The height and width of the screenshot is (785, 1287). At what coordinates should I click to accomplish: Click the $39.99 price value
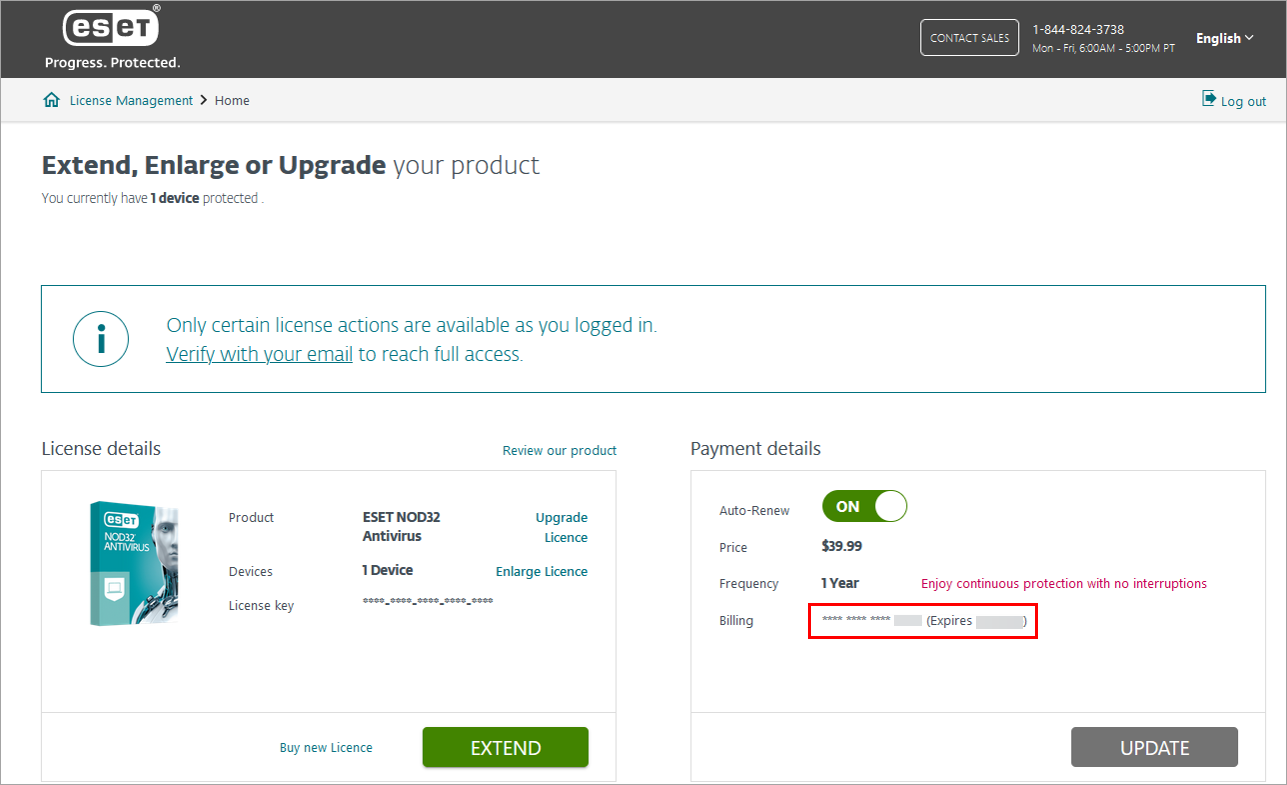coord(841,546)
